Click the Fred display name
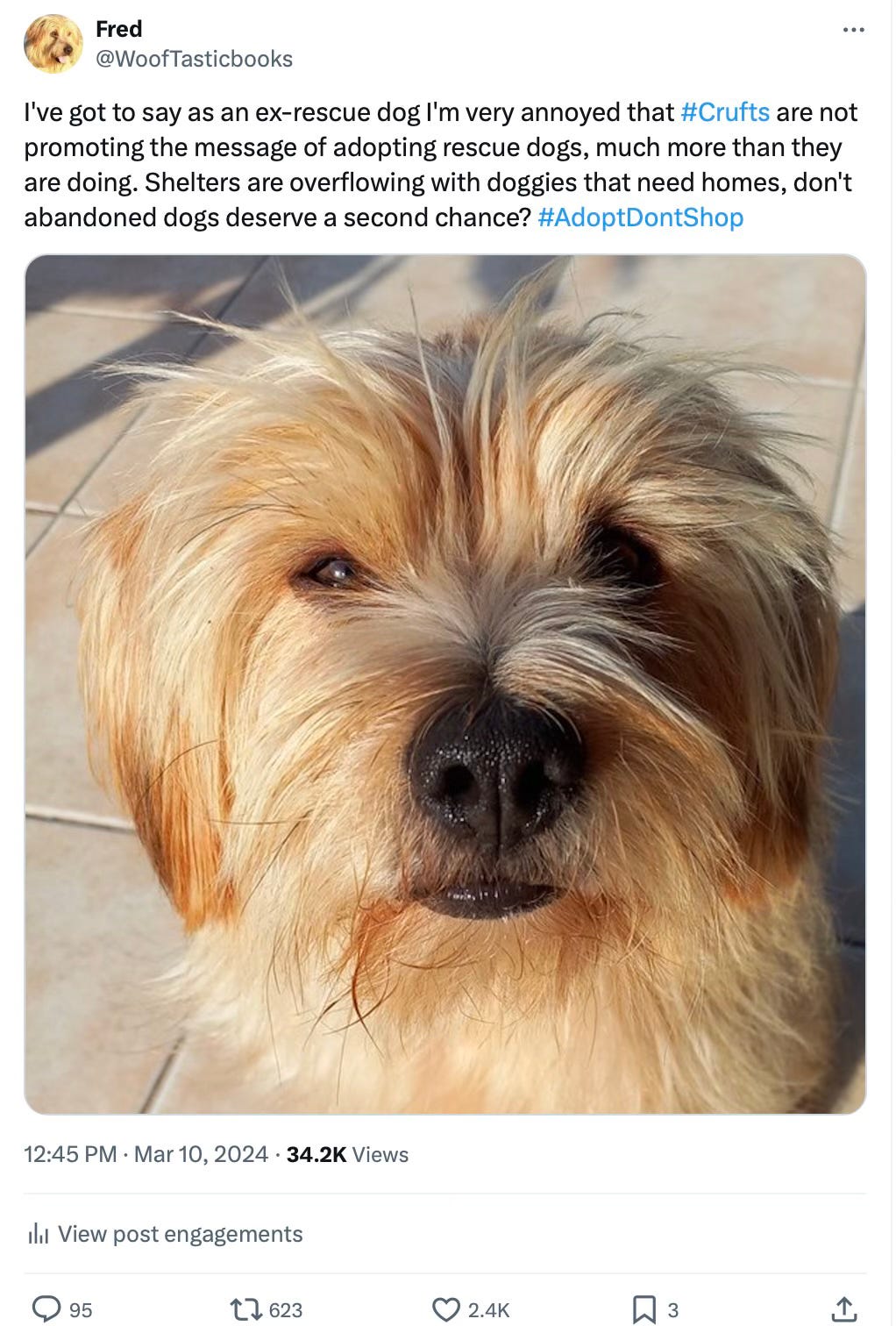 point(118,29)
